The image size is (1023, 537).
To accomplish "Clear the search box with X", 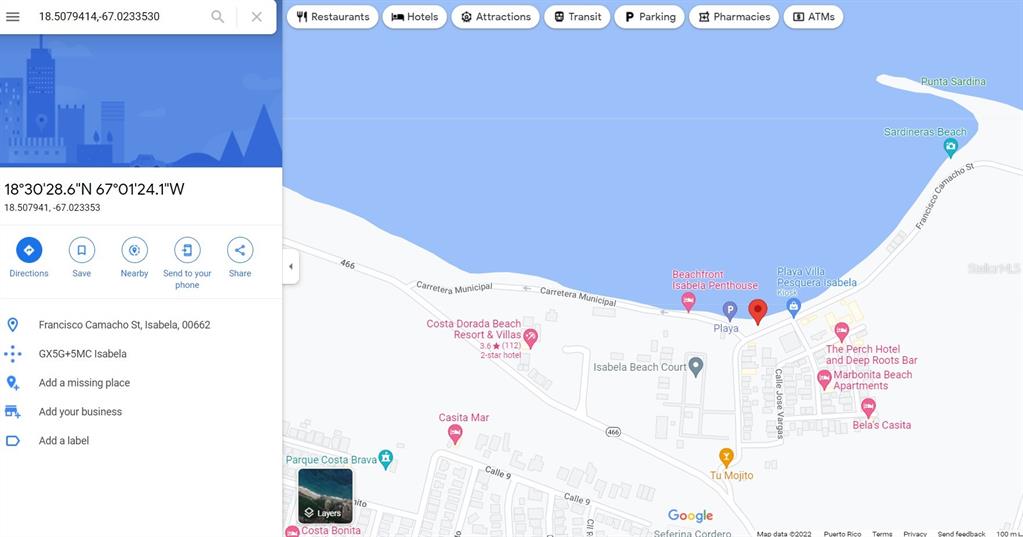I will 257,17.
